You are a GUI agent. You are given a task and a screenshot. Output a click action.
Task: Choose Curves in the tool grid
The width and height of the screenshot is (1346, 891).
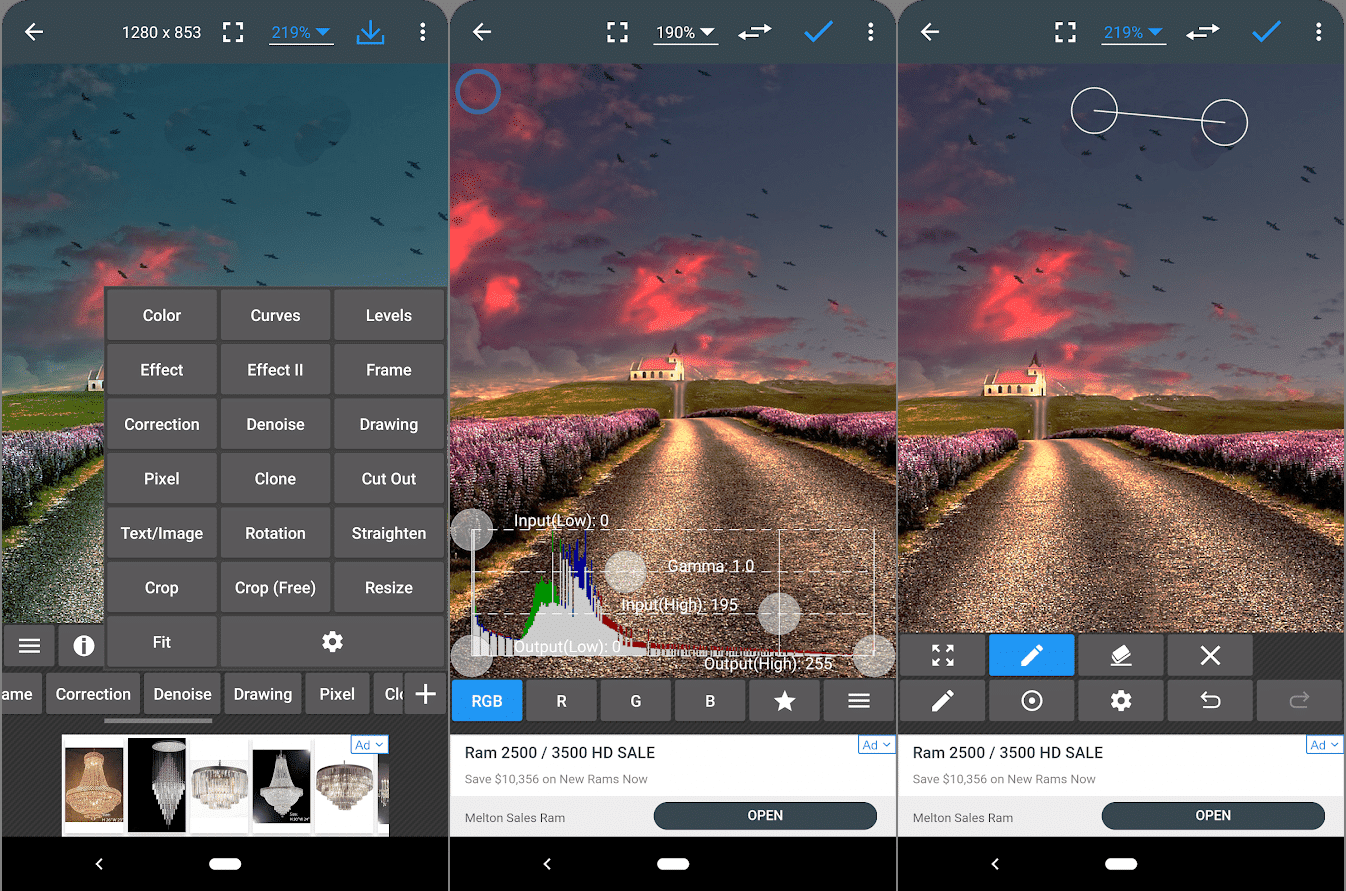tap(275, 315)
